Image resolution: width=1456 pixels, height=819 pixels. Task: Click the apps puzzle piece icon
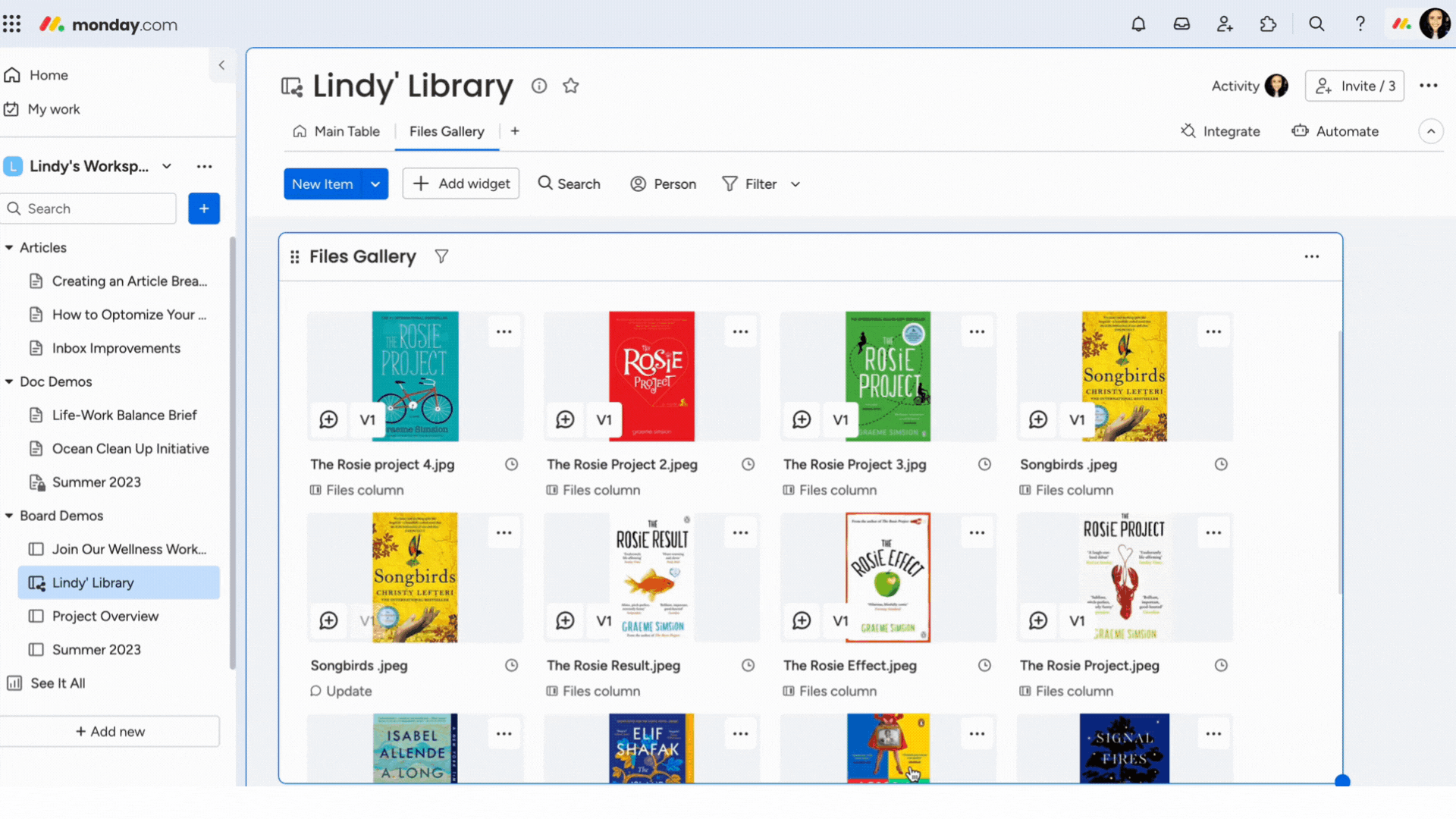(x=1268, y=24)
